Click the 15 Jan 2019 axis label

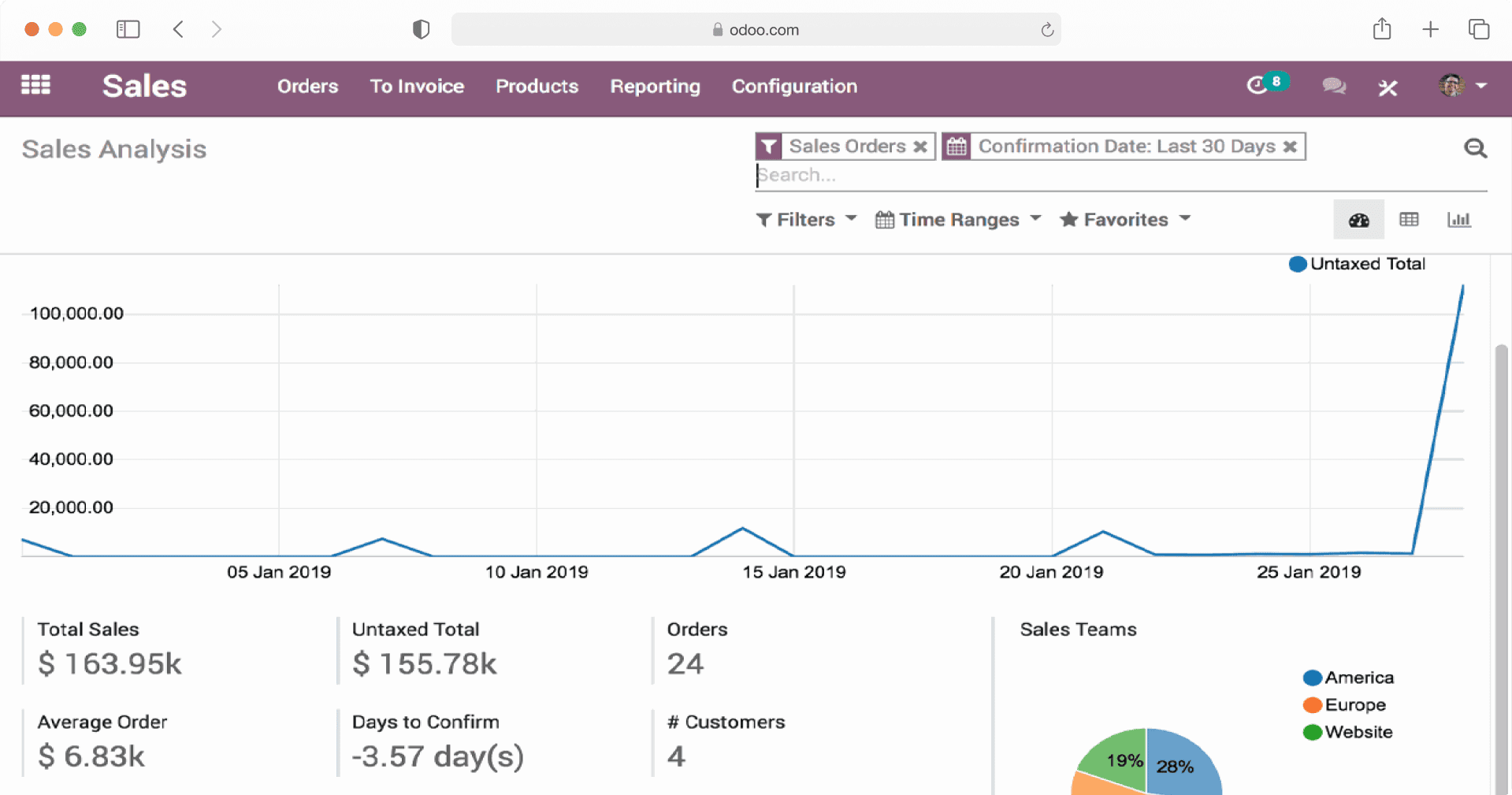click(x=793, y=572)
